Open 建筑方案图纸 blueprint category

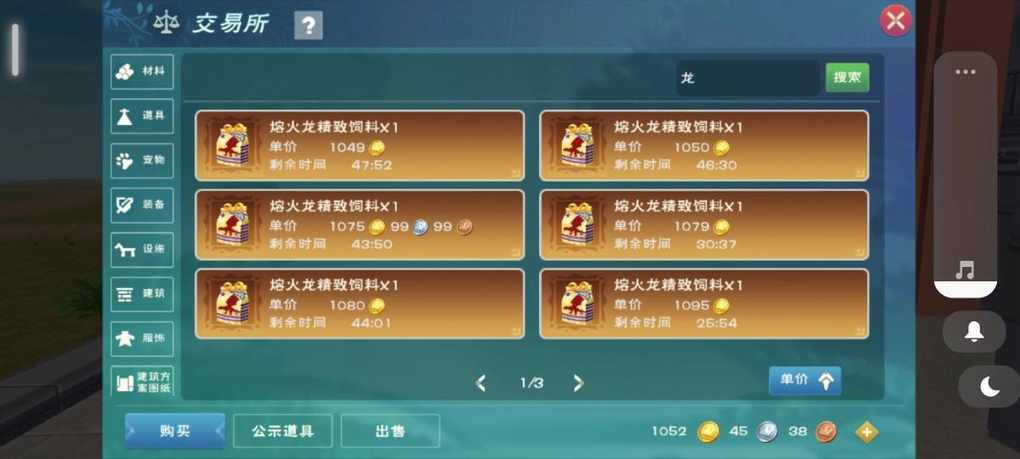click(x=142, y=382)
